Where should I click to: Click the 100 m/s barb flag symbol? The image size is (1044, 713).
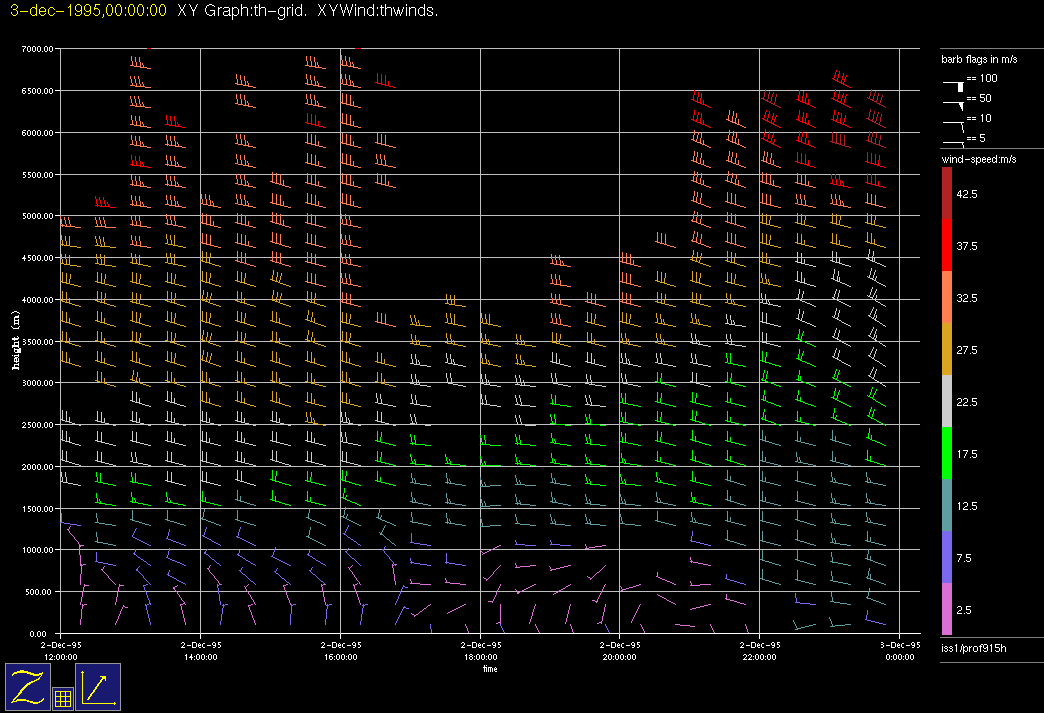click(x=954, y=80)
